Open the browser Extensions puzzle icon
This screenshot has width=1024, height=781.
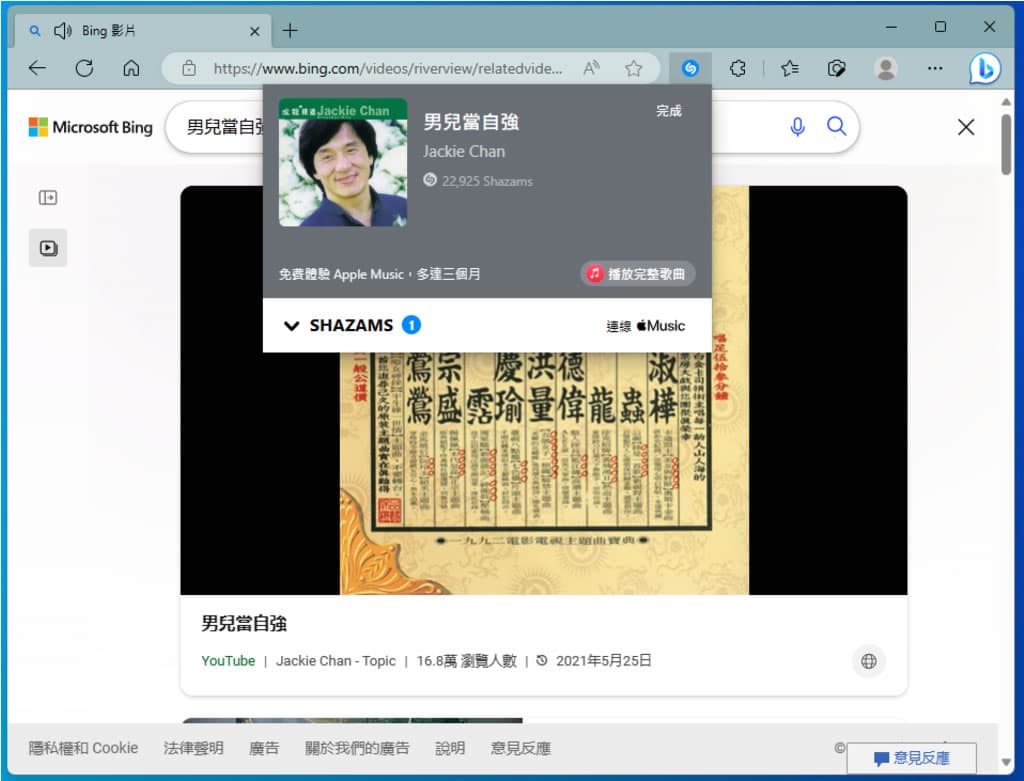[x=738, y=68]
